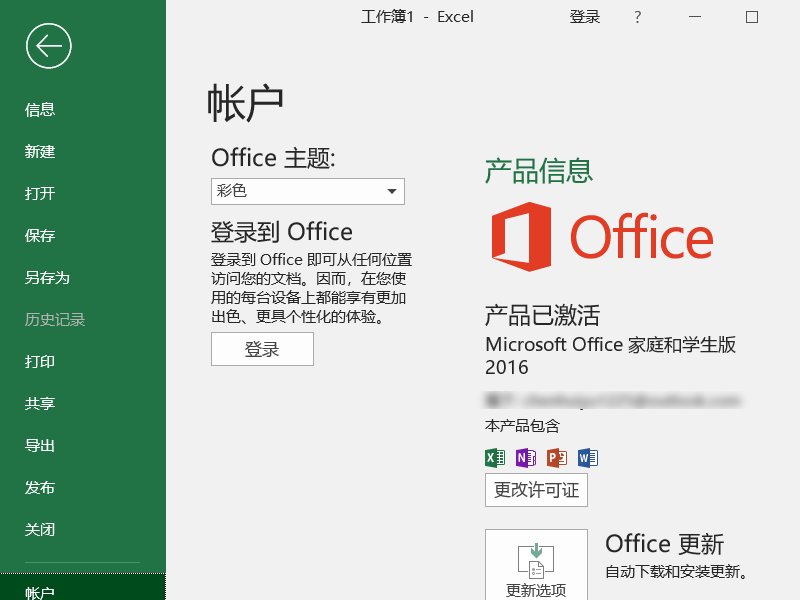Select the 共享 sidebar item
The height and width of the screenshot is (600, 800).
(x=40, y=404)
